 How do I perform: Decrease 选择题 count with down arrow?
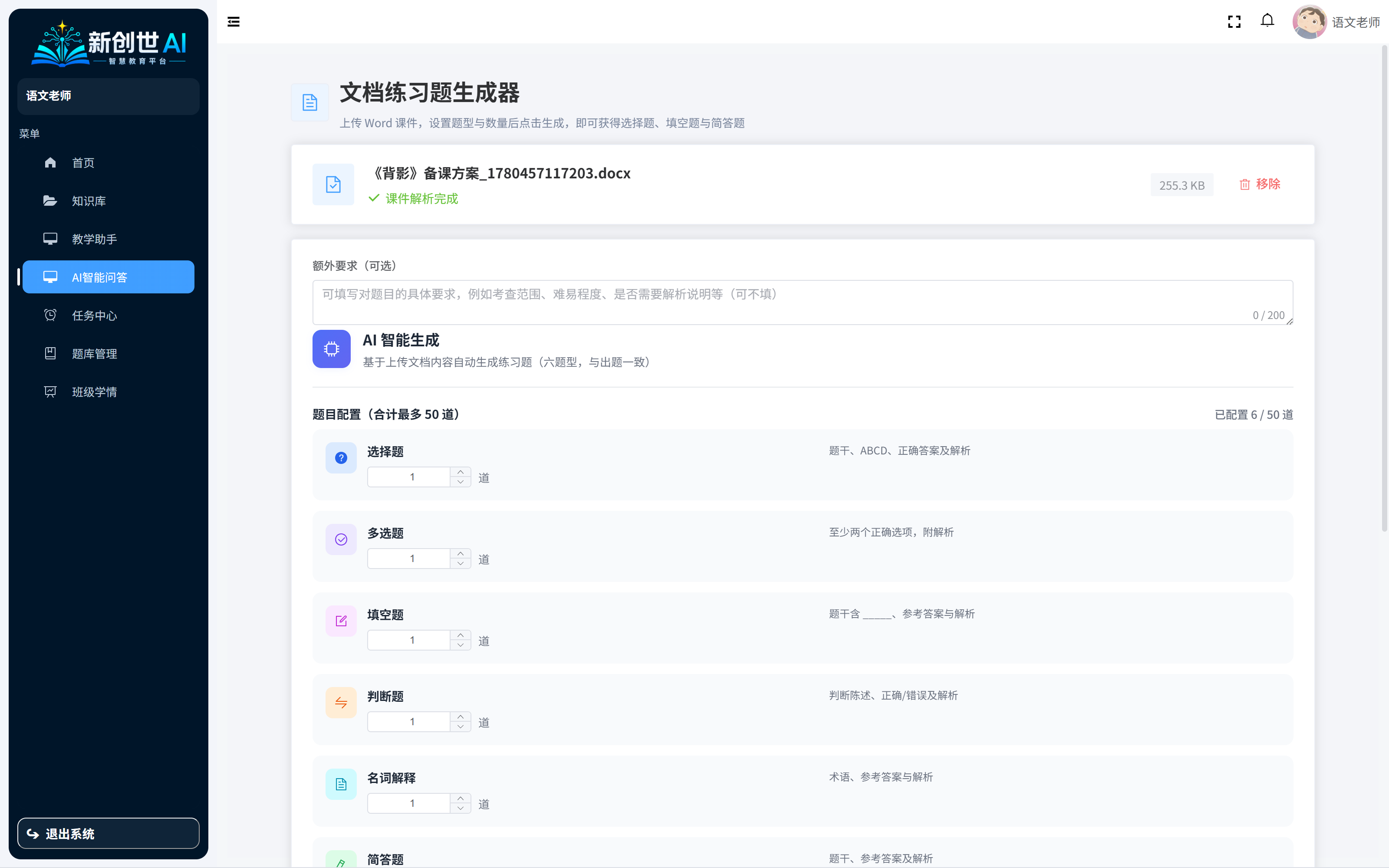460,482
